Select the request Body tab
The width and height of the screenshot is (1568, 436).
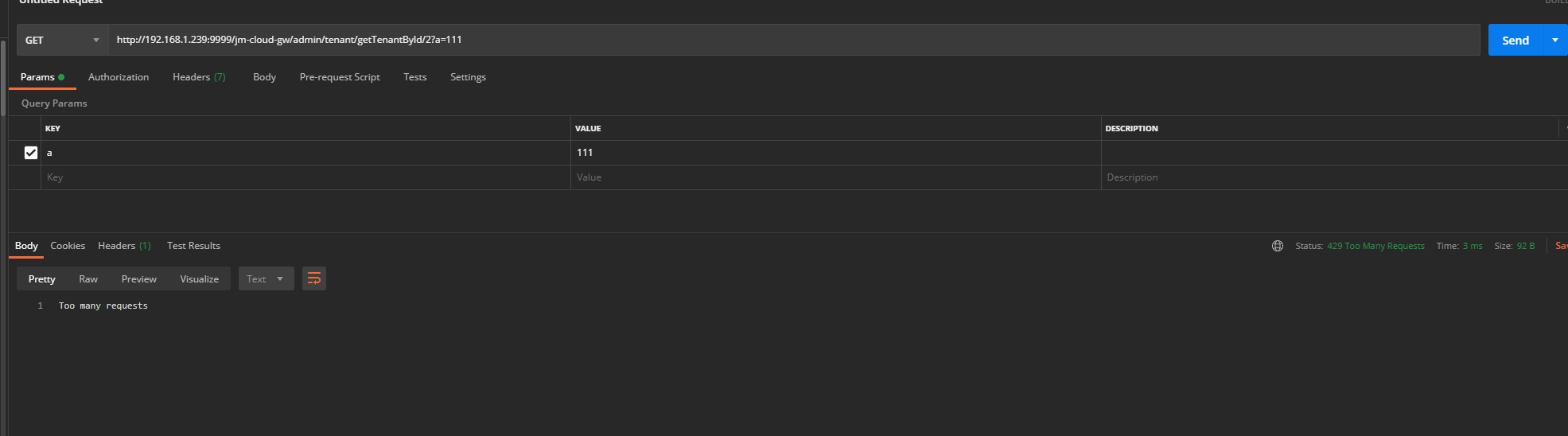264,77
